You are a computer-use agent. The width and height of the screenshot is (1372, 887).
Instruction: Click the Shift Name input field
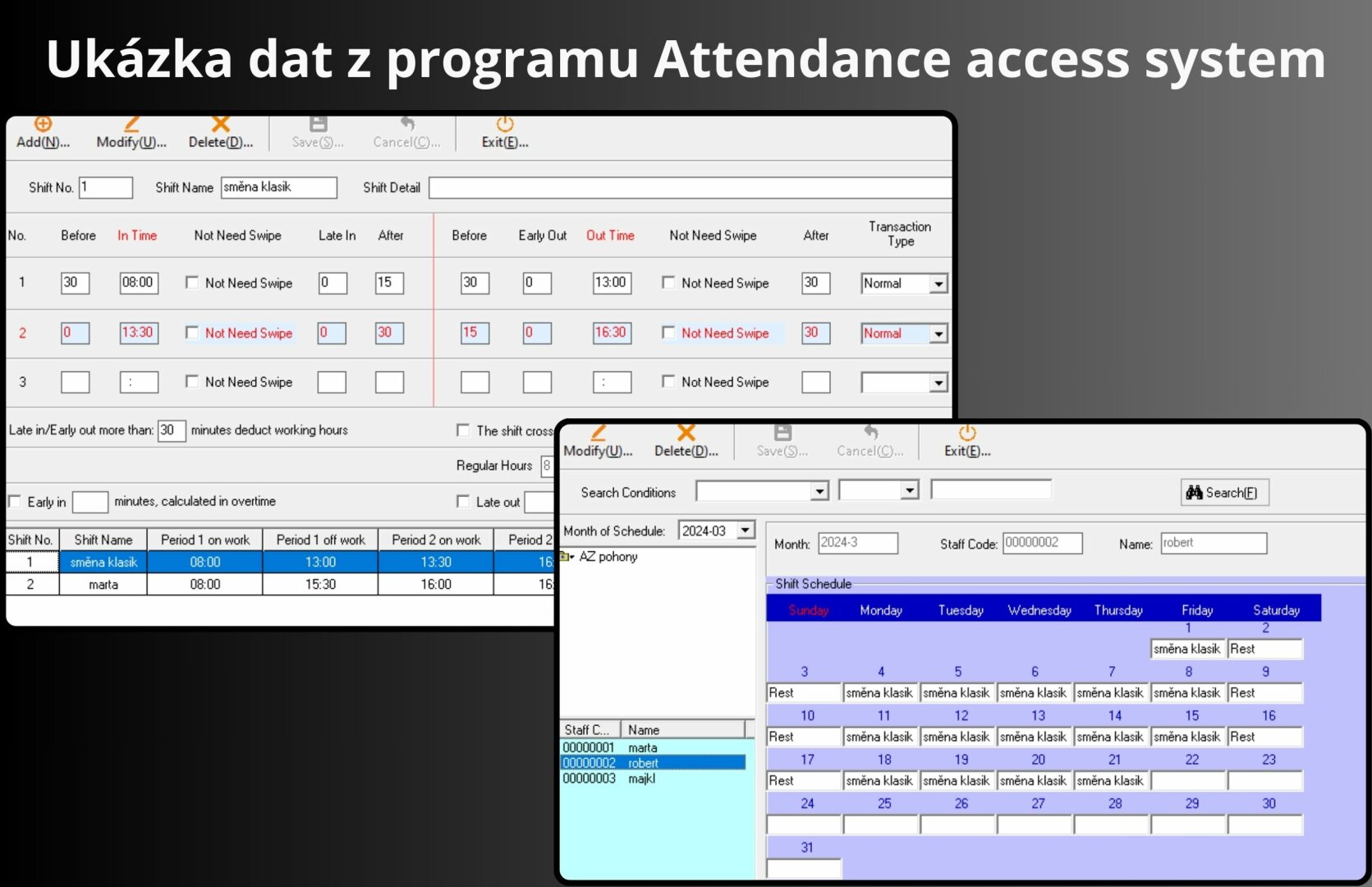(x=278, y=187)
